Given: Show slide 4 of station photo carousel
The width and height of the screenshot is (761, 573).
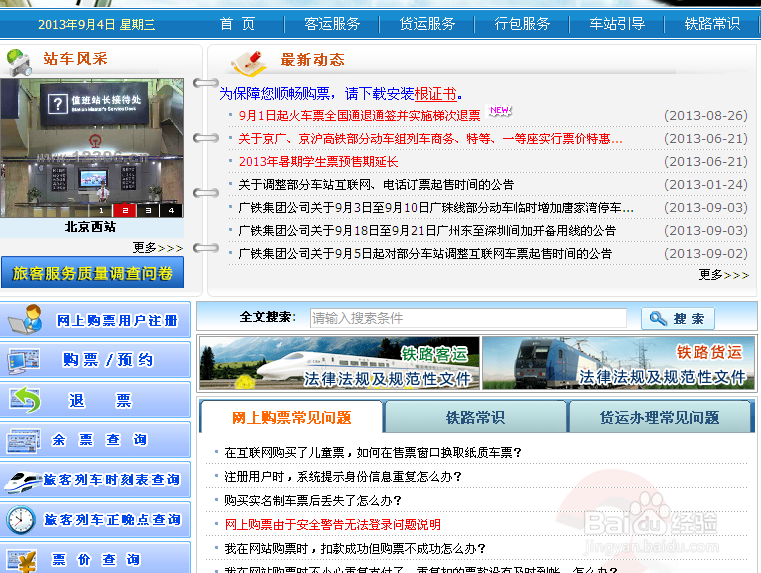Looking at the screenshot, I should [x=171, y=210].
